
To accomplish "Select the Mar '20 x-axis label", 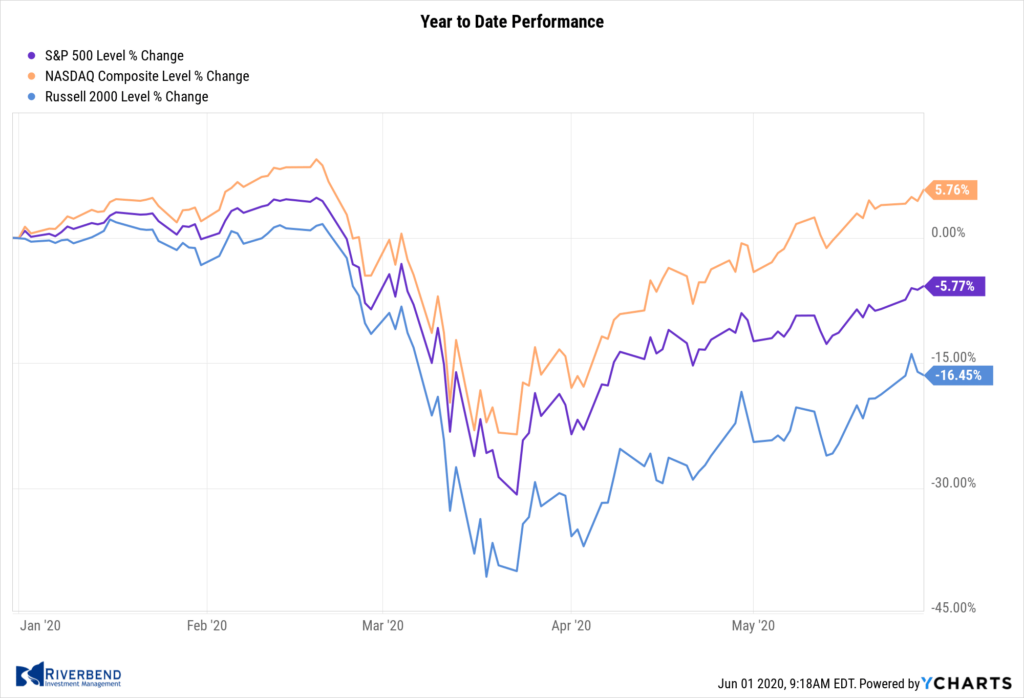I will (x=383, y=626).
